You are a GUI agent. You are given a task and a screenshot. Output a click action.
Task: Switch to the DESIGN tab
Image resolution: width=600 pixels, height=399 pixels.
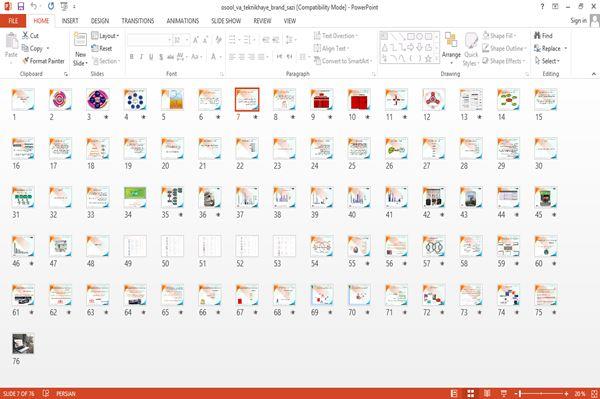tap(100, 21)
